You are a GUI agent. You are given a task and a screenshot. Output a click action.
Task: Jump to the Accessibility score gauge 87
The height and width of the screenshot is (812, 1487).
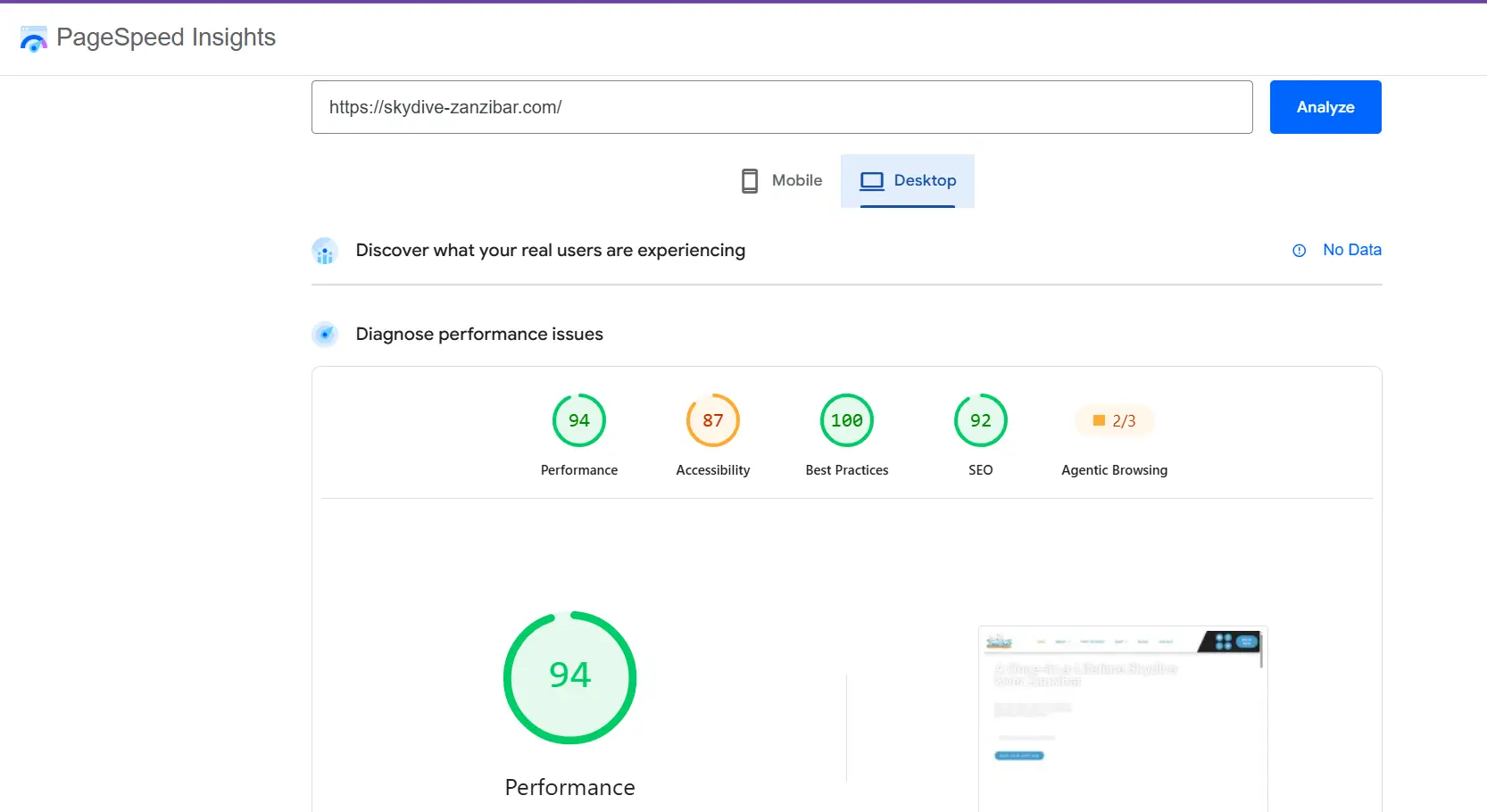(x=713, y=420)
